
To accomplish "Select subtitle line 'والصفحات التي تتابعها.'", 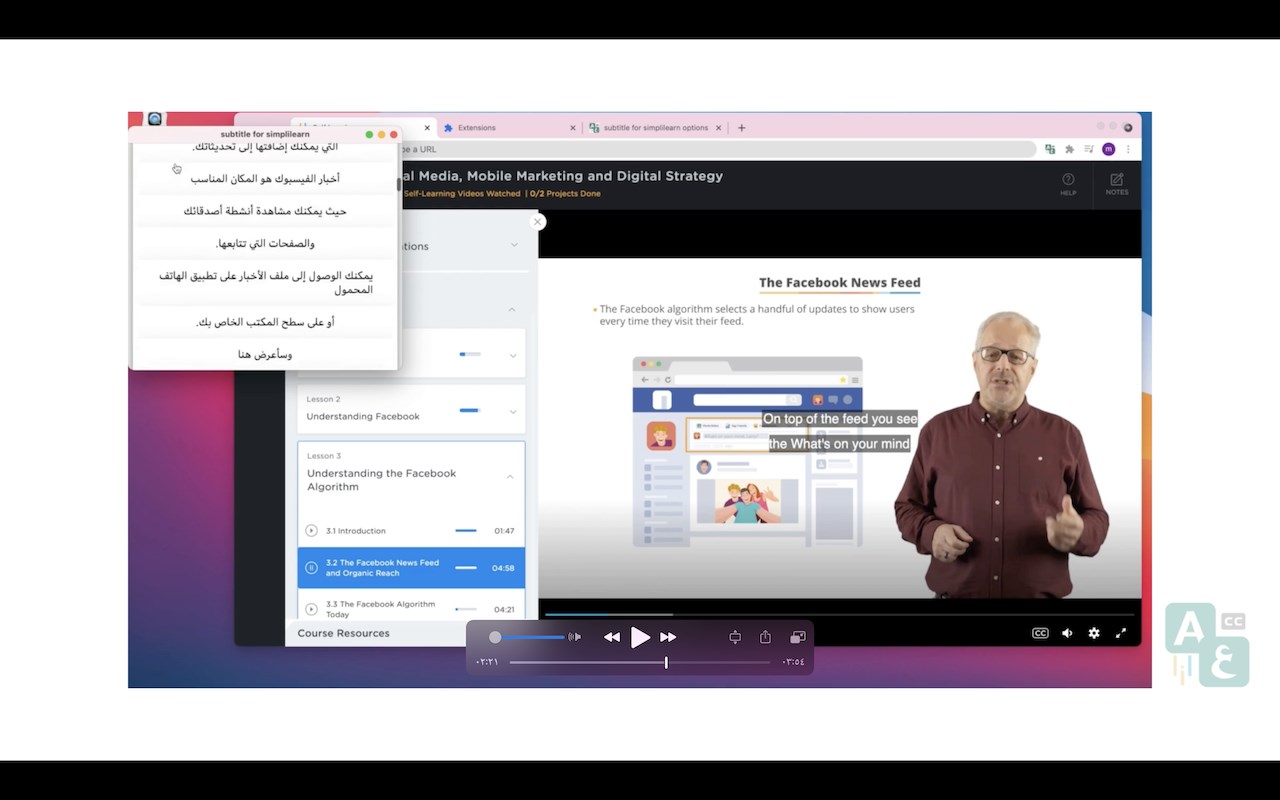I will coord(265,244).
